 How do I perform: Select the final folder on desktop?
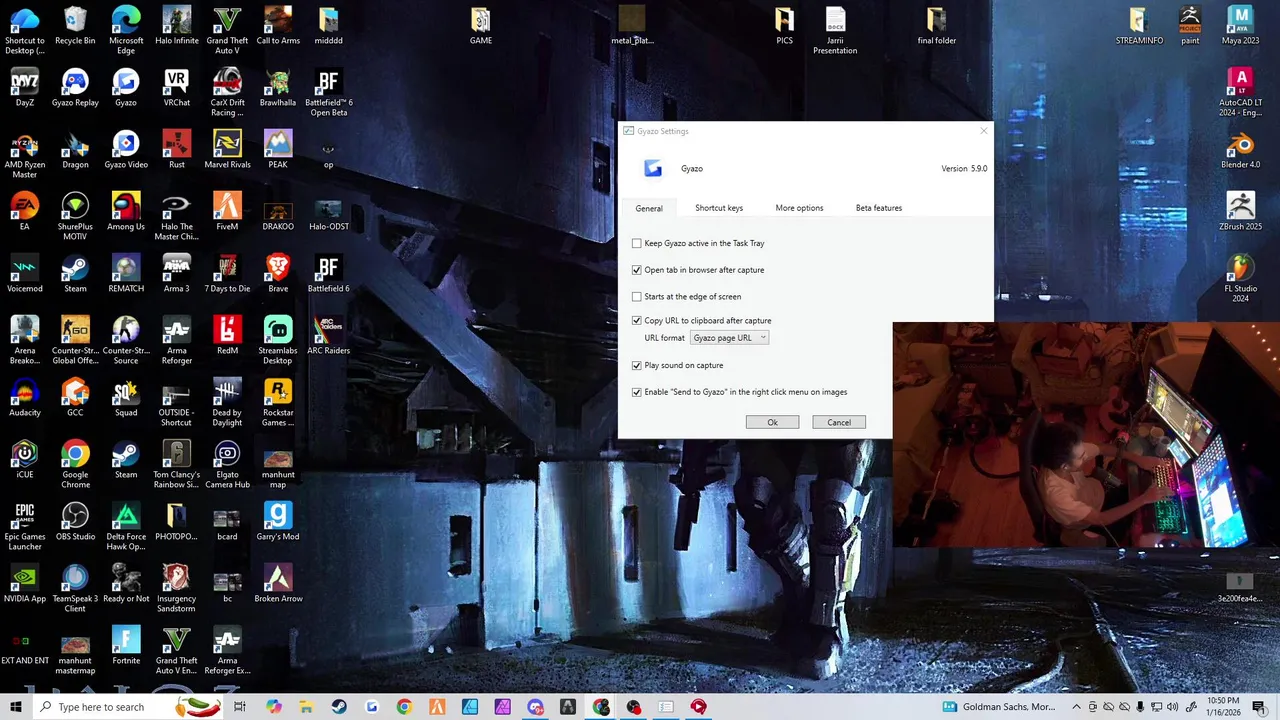937,26
